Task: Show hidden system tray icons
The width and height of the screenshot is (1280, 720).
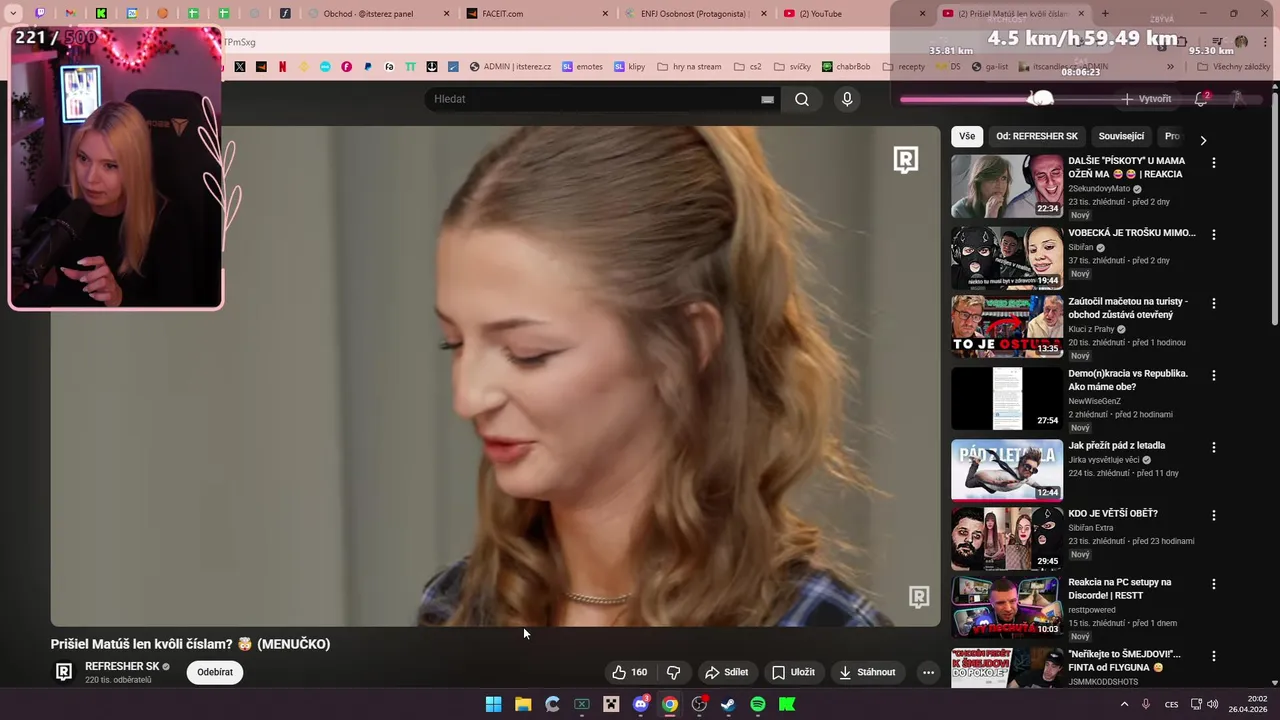Action: pos(1124,704)
